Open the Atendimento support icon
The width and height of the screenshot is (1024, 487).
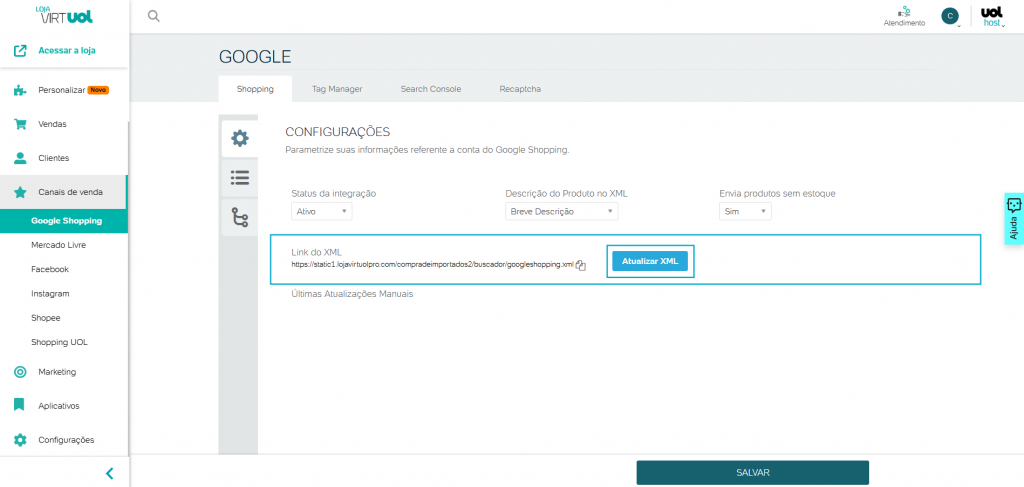click(904, 16)
